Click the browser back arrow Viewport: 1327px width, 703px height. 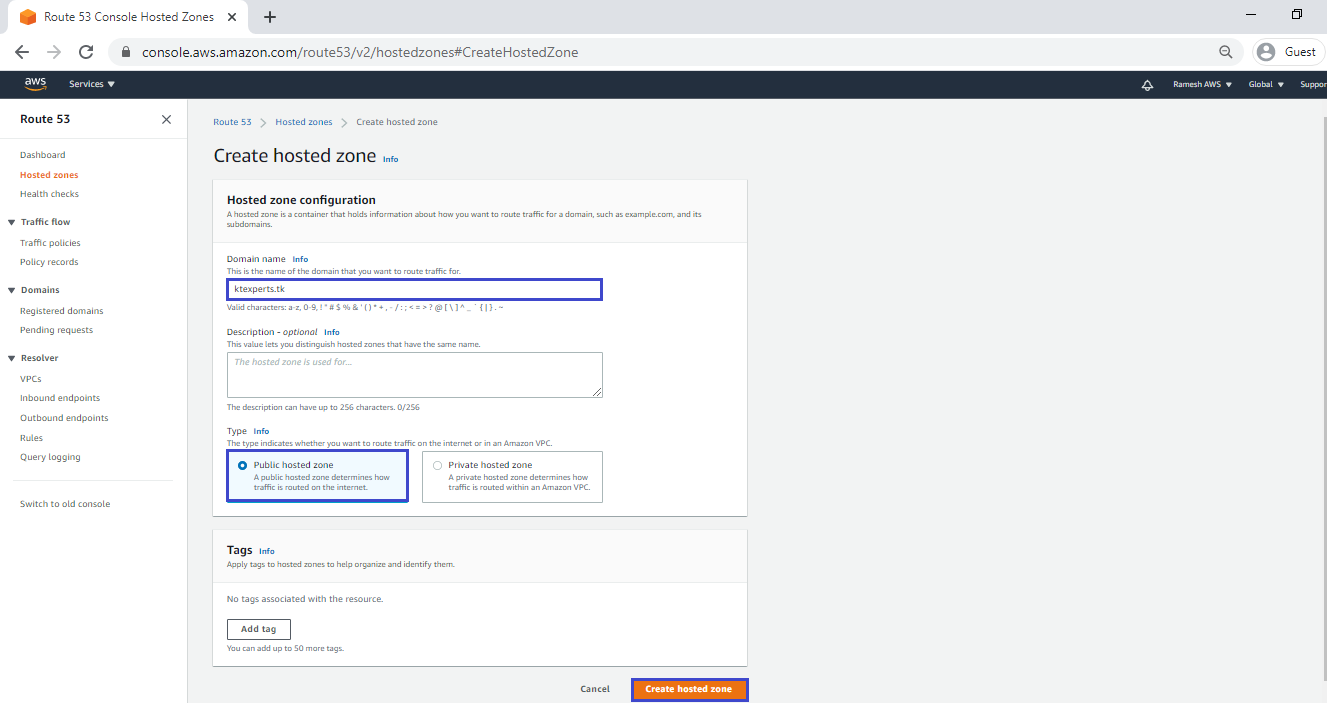pos(22,52)
